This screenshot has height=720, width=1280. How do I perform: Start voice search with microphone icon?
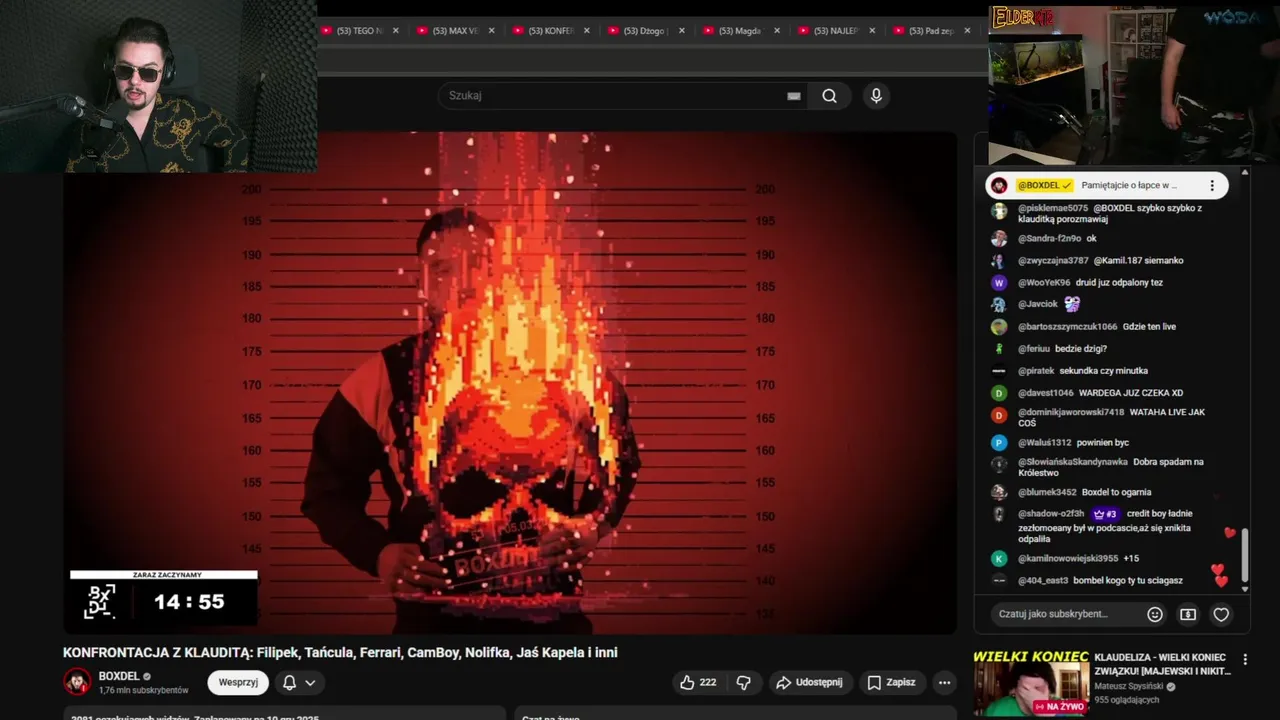876,96
